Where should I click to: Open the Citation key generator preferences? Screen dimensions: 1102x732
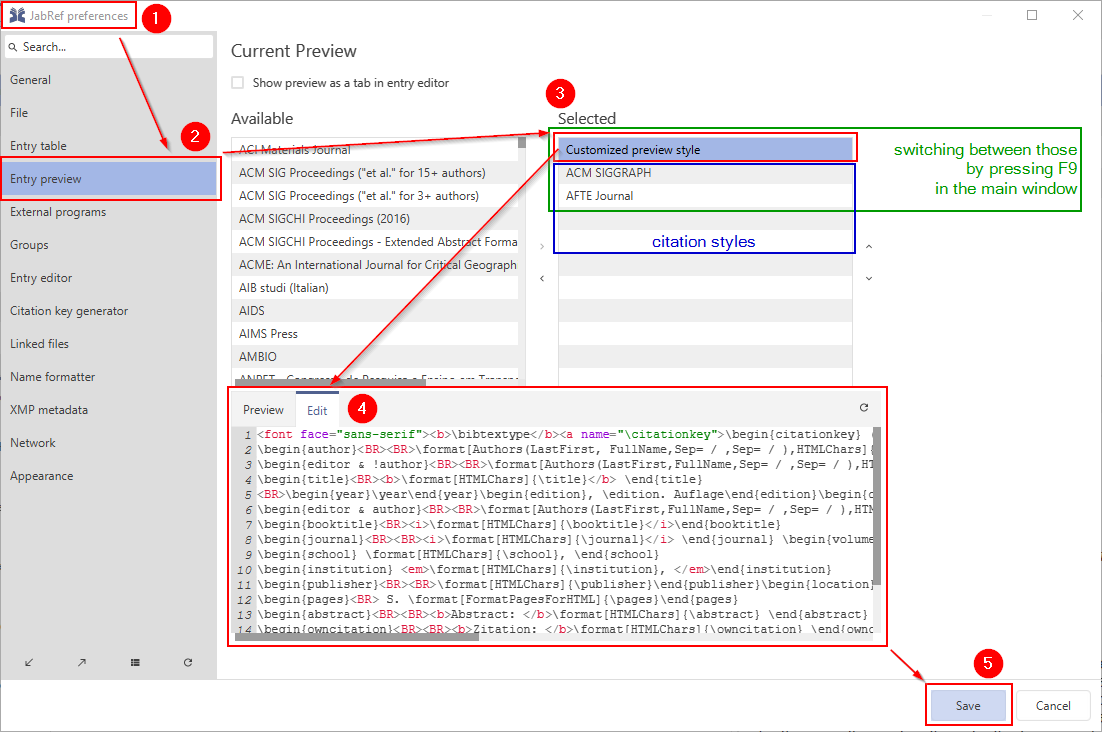69,311
